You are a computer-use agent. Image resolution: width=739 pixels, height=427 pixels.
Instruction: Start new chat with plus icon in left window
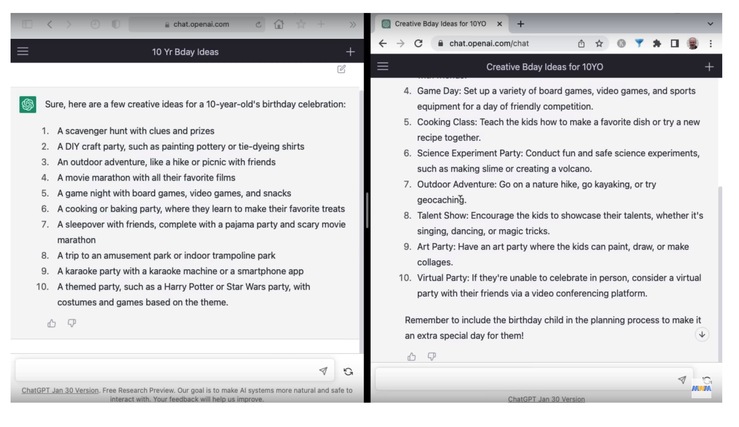[350, 51]
